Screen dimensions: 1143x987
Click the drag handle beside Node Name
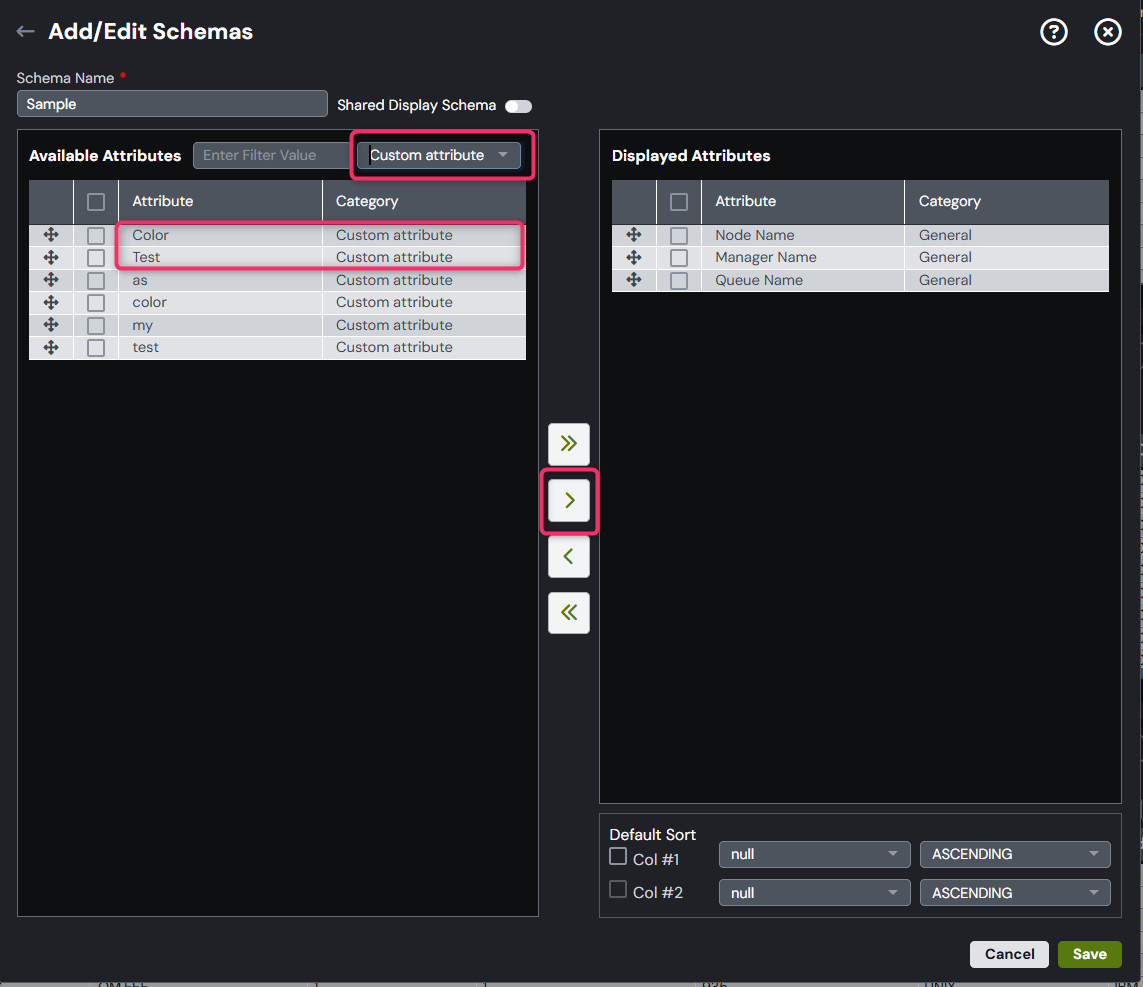click(x=634, y=234)
